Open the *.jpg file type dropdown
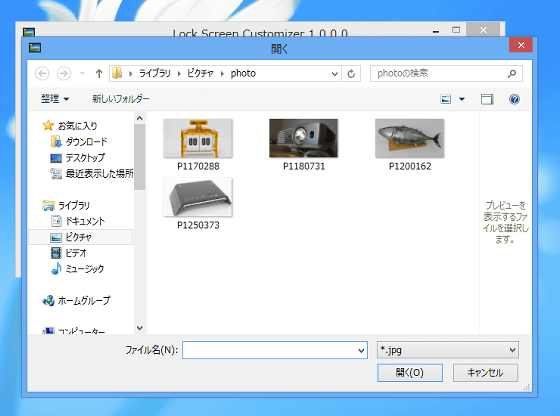This screenshot has height=416, width=560. 448,350
